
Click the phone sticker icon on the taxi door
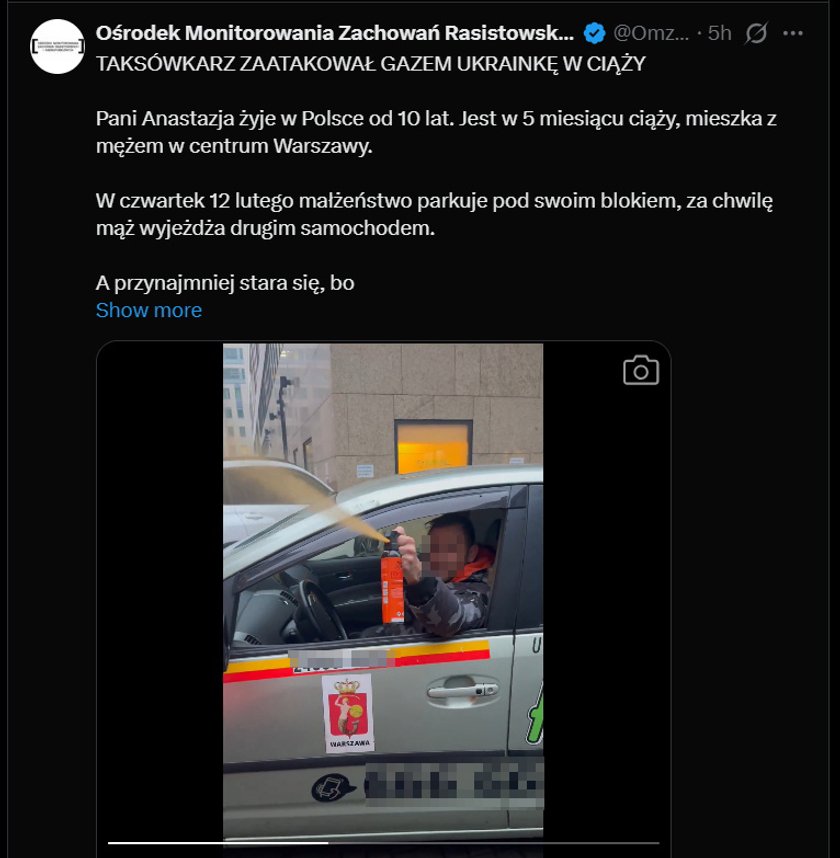click(333, 788)
